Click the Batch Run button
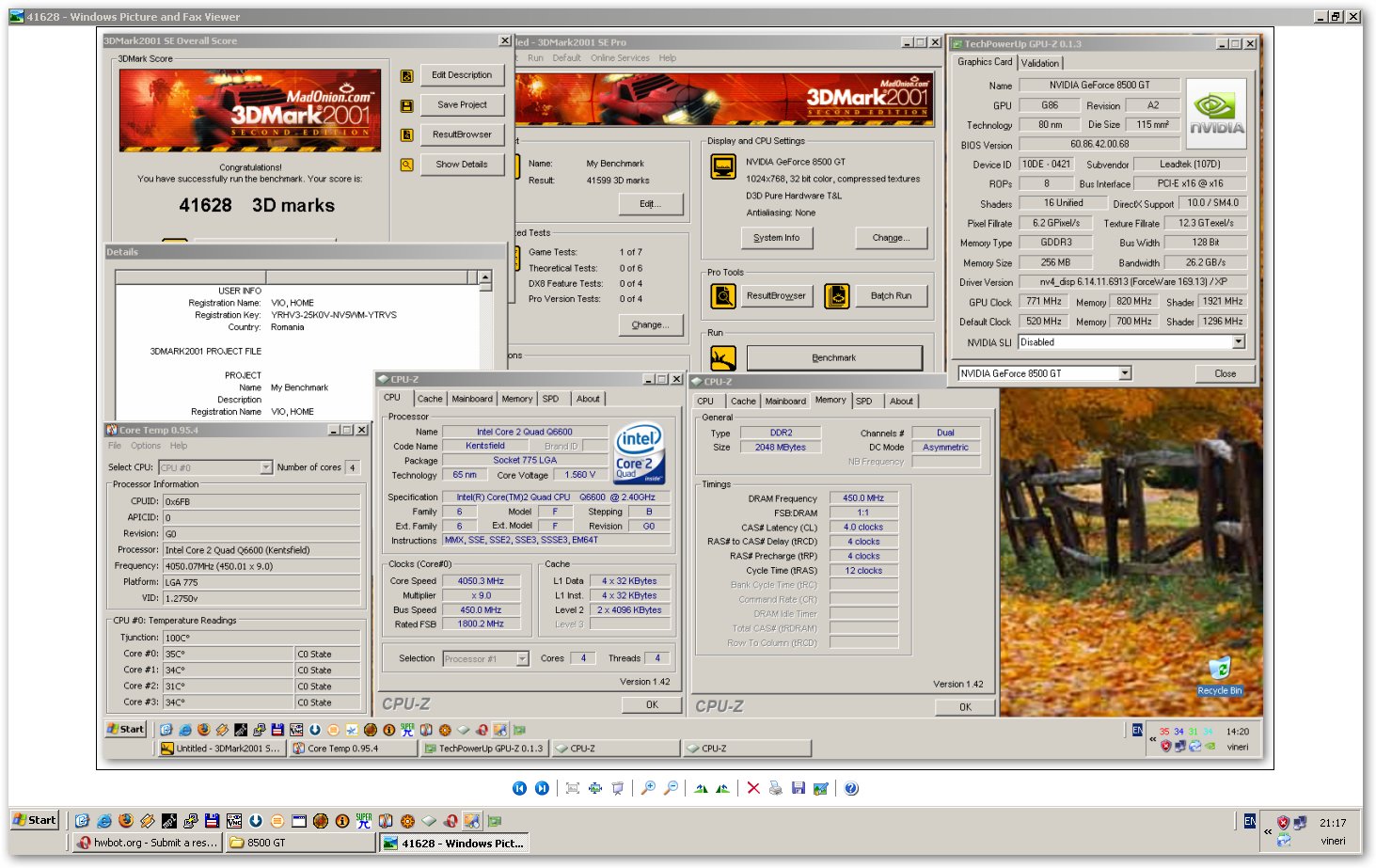The width and height of the screenshot is (1376, 868). [x=891, y=296]
